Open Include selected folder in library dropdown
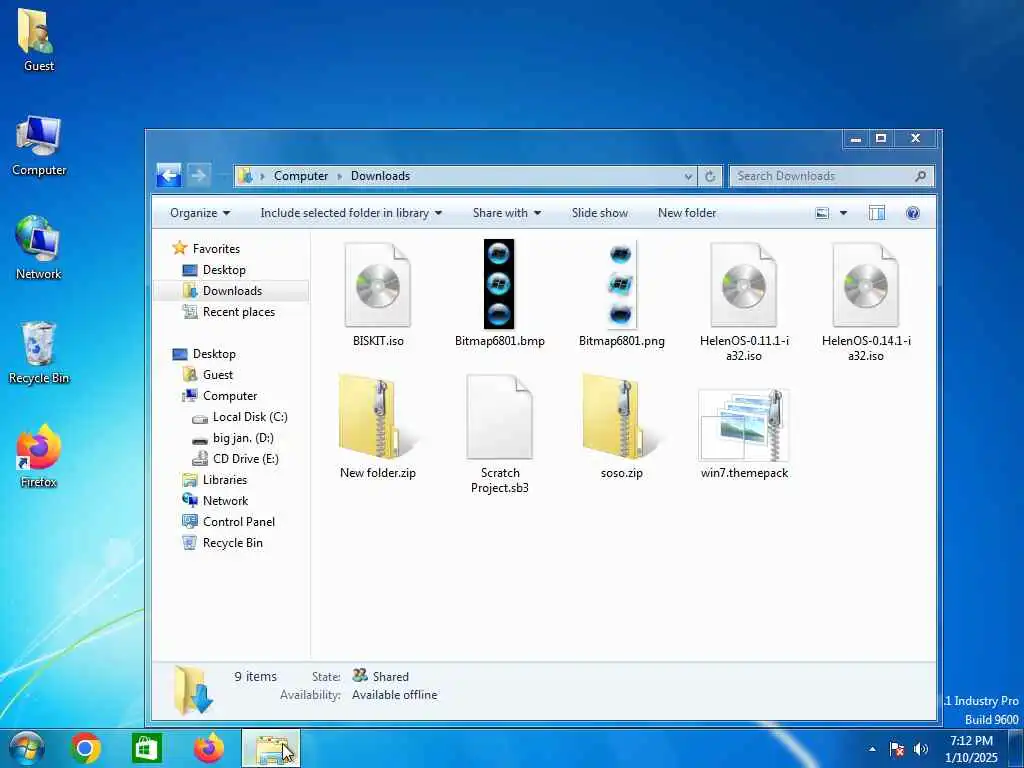Screen dimensions: 1024x768 (351, 213)
